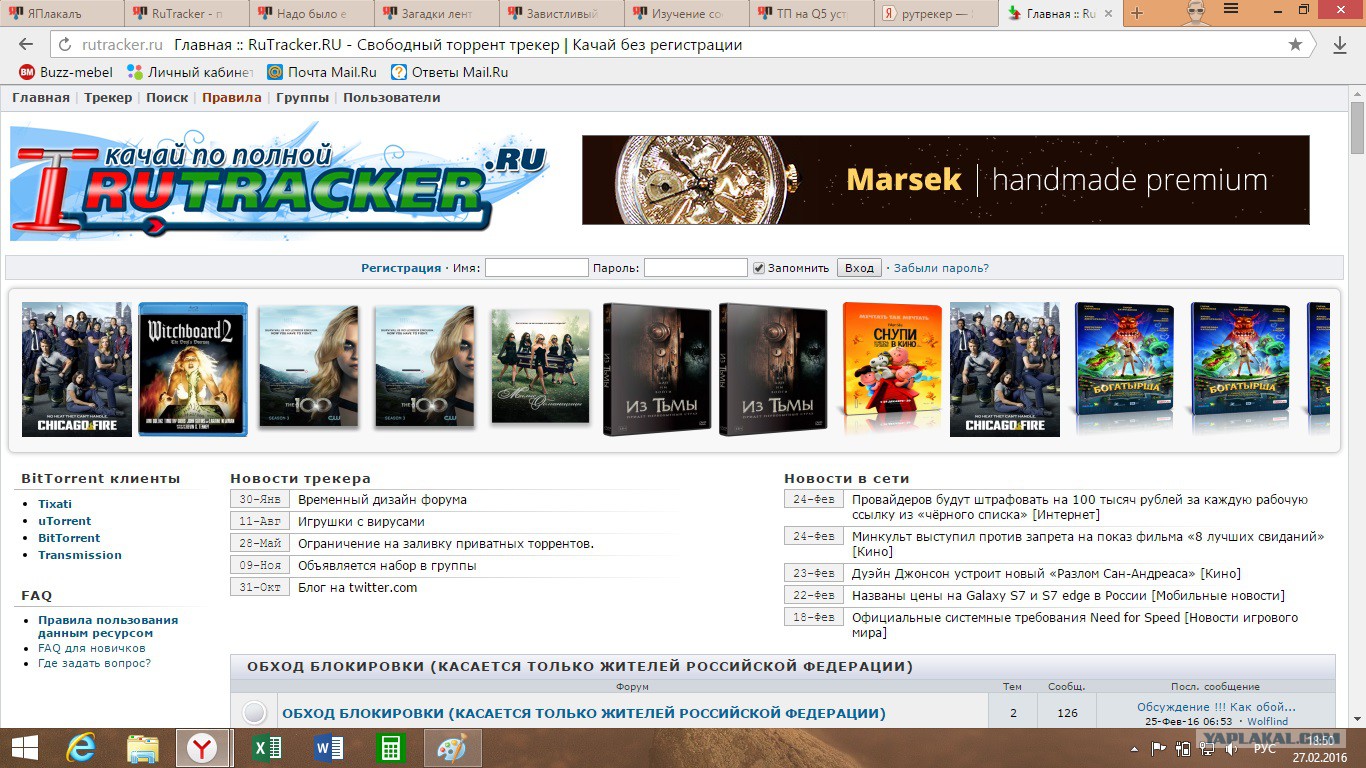1366x768 pixels.
Task: Click the Вход login button
Action: [x=859, y=268]
